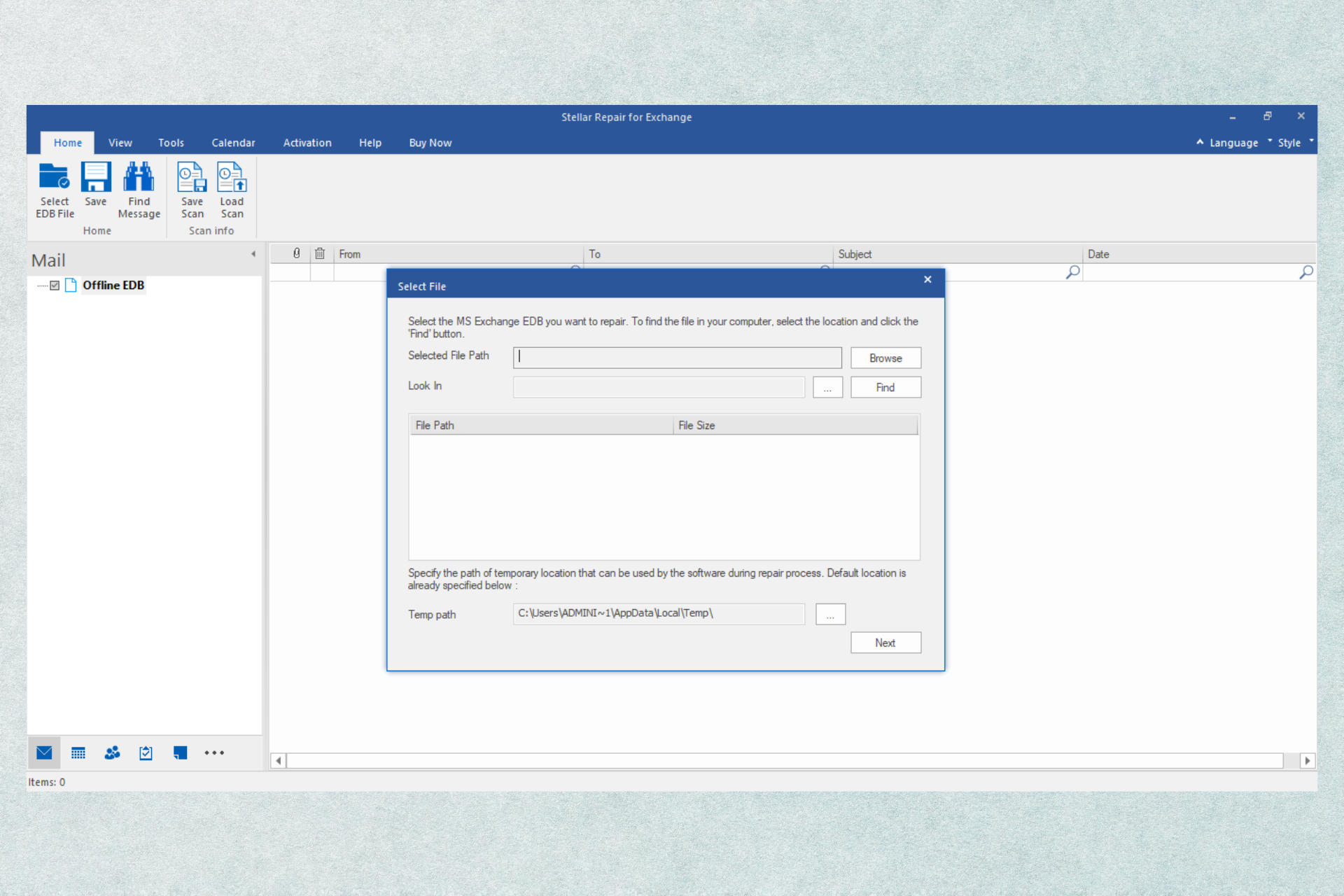Open the Calendar ribbon tab
1344x896 pixels.
(233, 143)
